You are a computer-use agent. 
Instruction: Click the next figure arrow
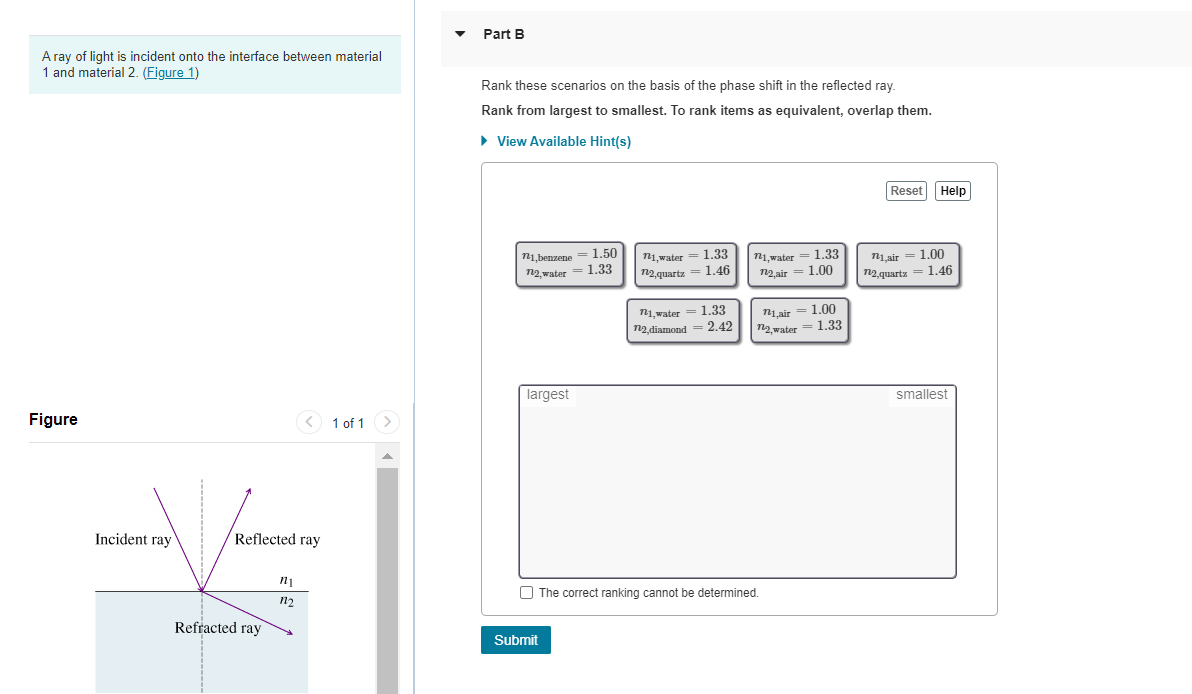387,422
